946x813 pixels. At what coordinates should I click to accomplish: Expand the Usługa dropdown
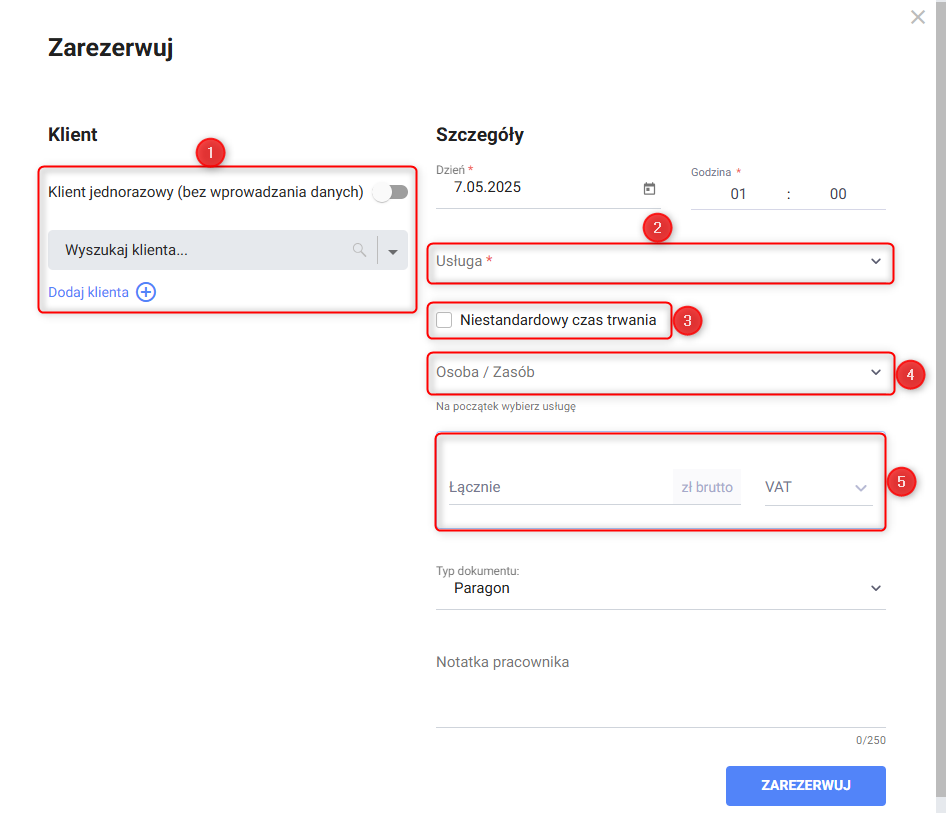[876, 261]
